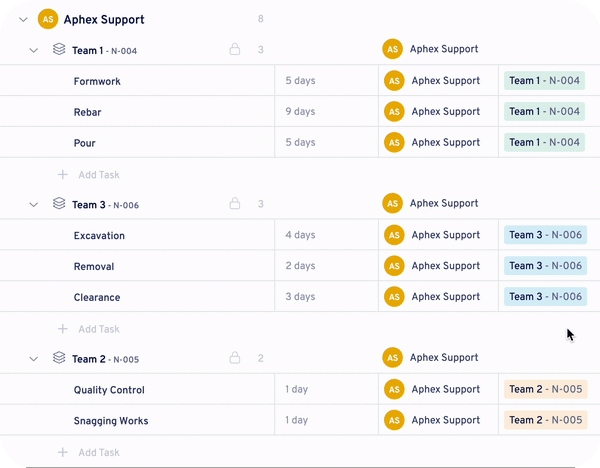Edit the 9 days duration for Rebar
The height and width of the screenshot is (468, 600).
(300, 112)
